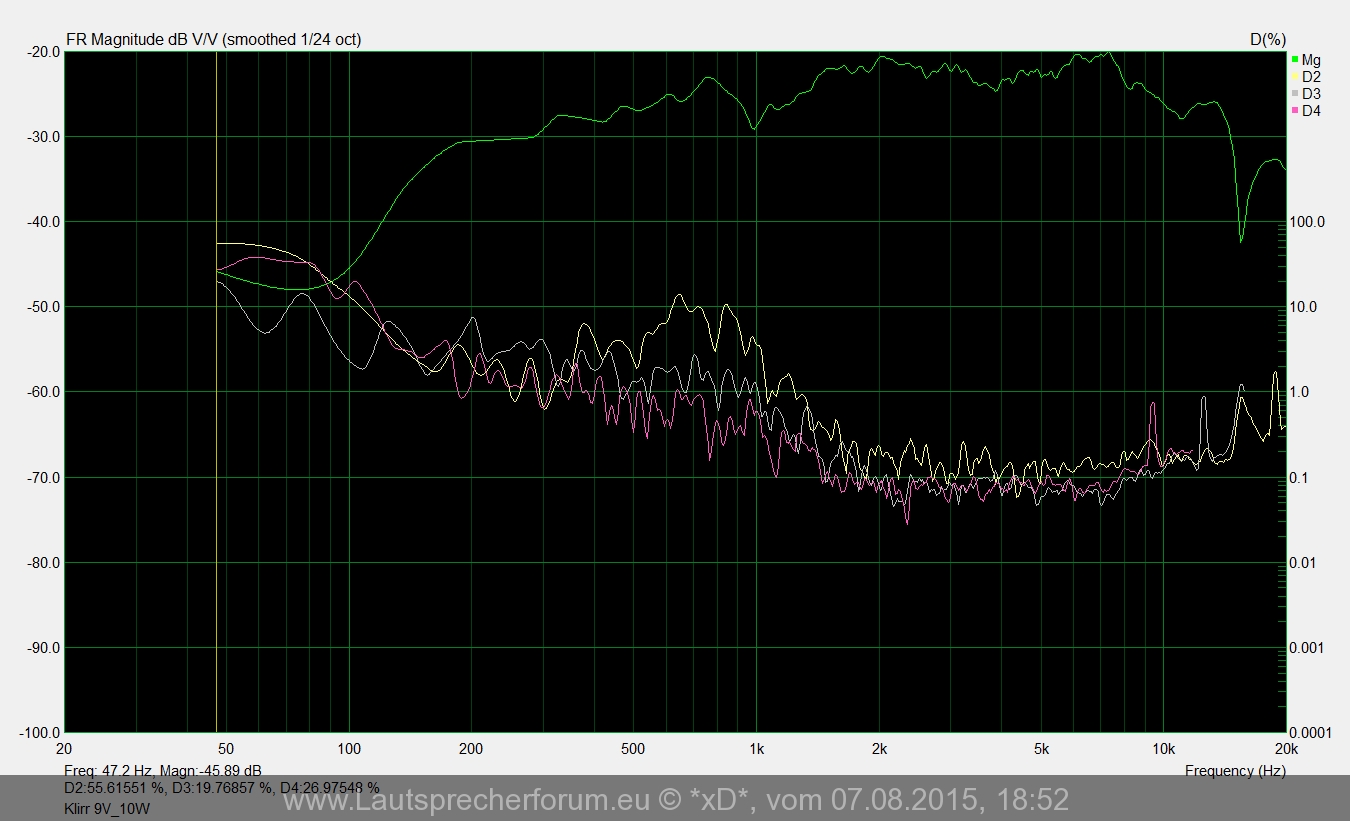Click the 1k frequency axis tick label
This screenshot has width=1350, height=821.
(x=756, y=749)
